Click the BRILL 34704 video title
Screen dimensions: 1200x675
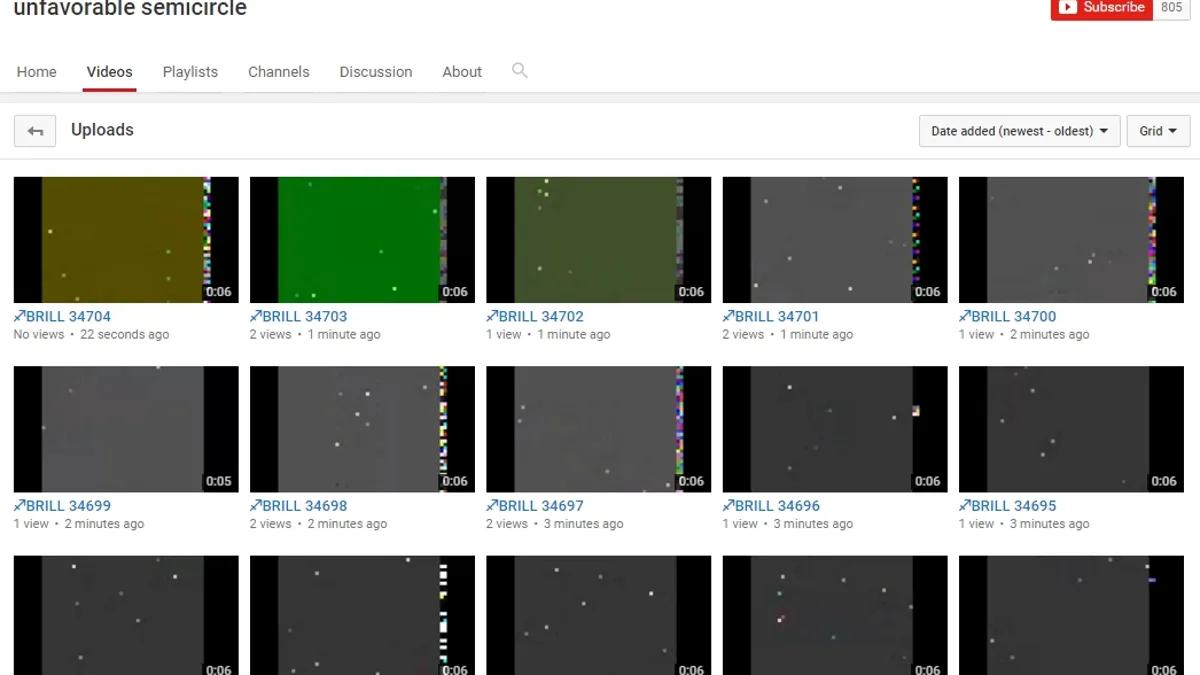(62, 316)
